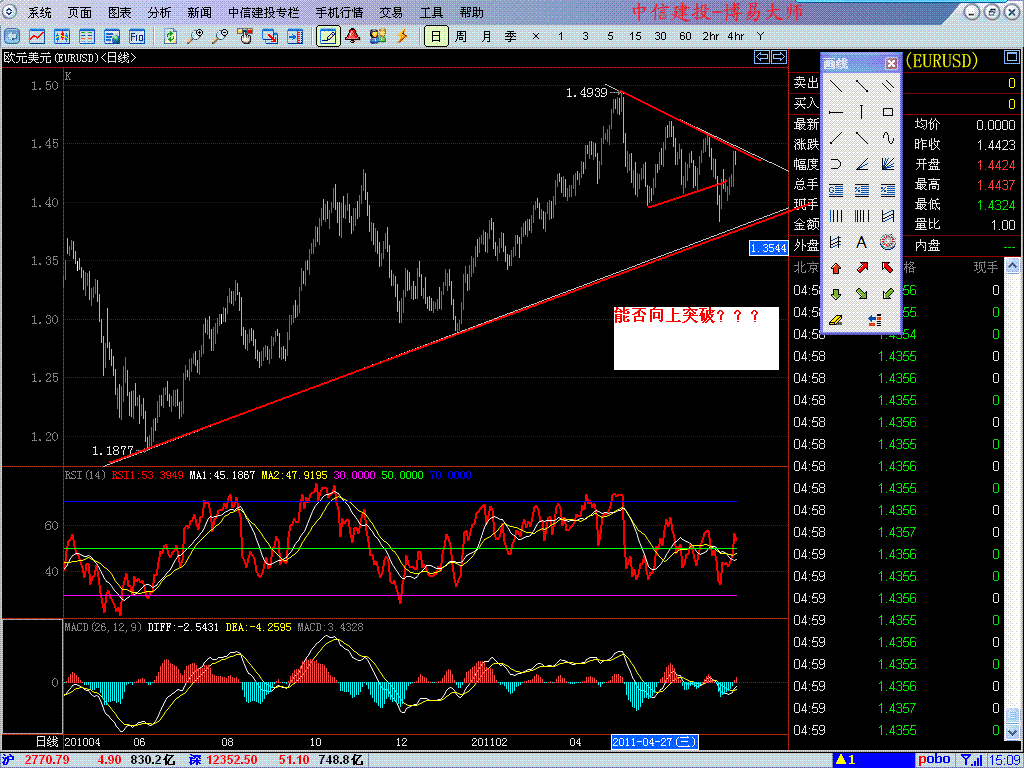
Task: Click the 2770.79 Shanghai index value
Action: coord(47,760)
